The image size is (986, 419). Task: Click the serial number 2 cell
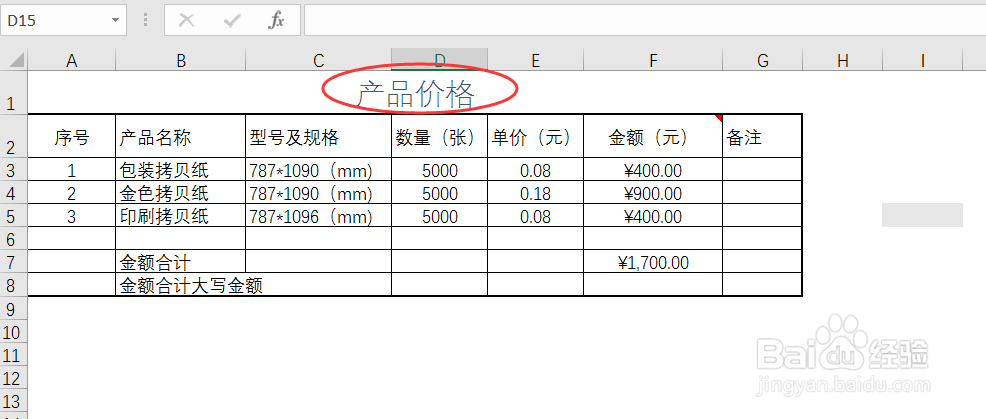(72, 193)
